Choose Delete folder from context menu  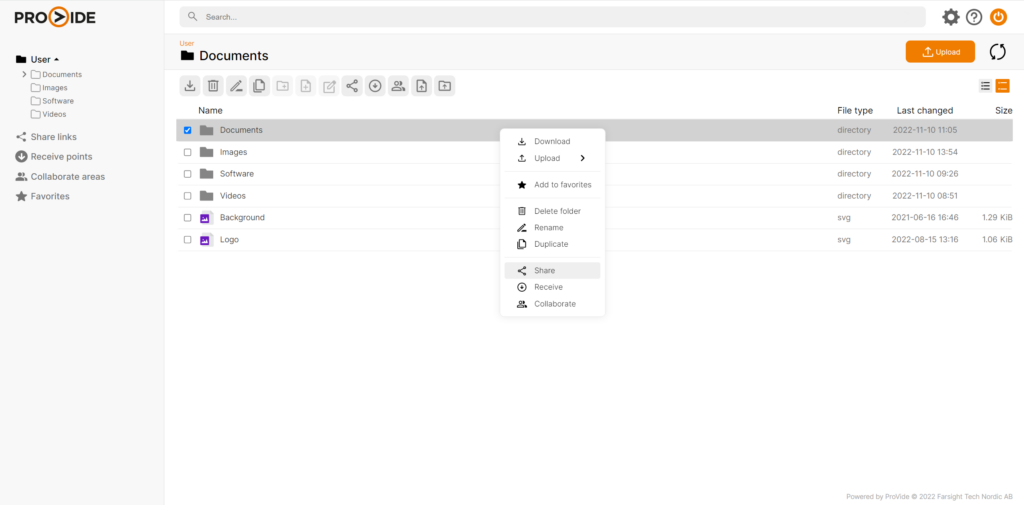(x=552, y=211)
